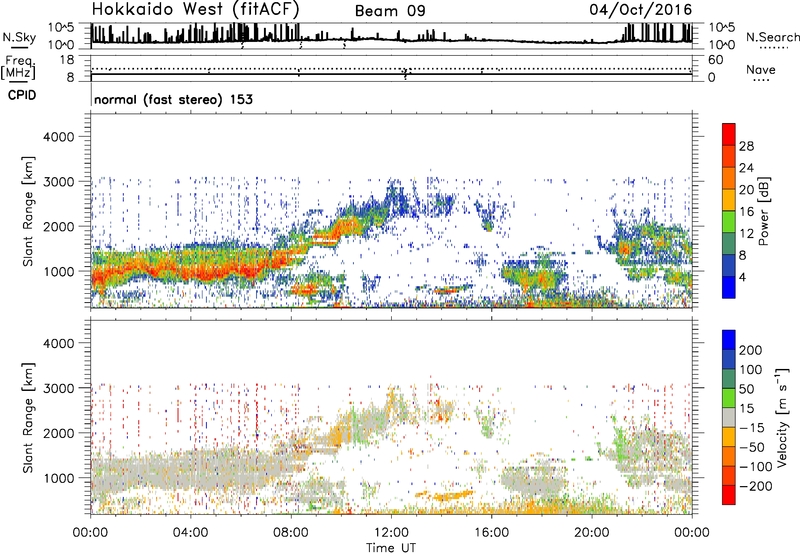Click the '16:00' time tick label
The image size is (800, 554).
pos(491,533)
